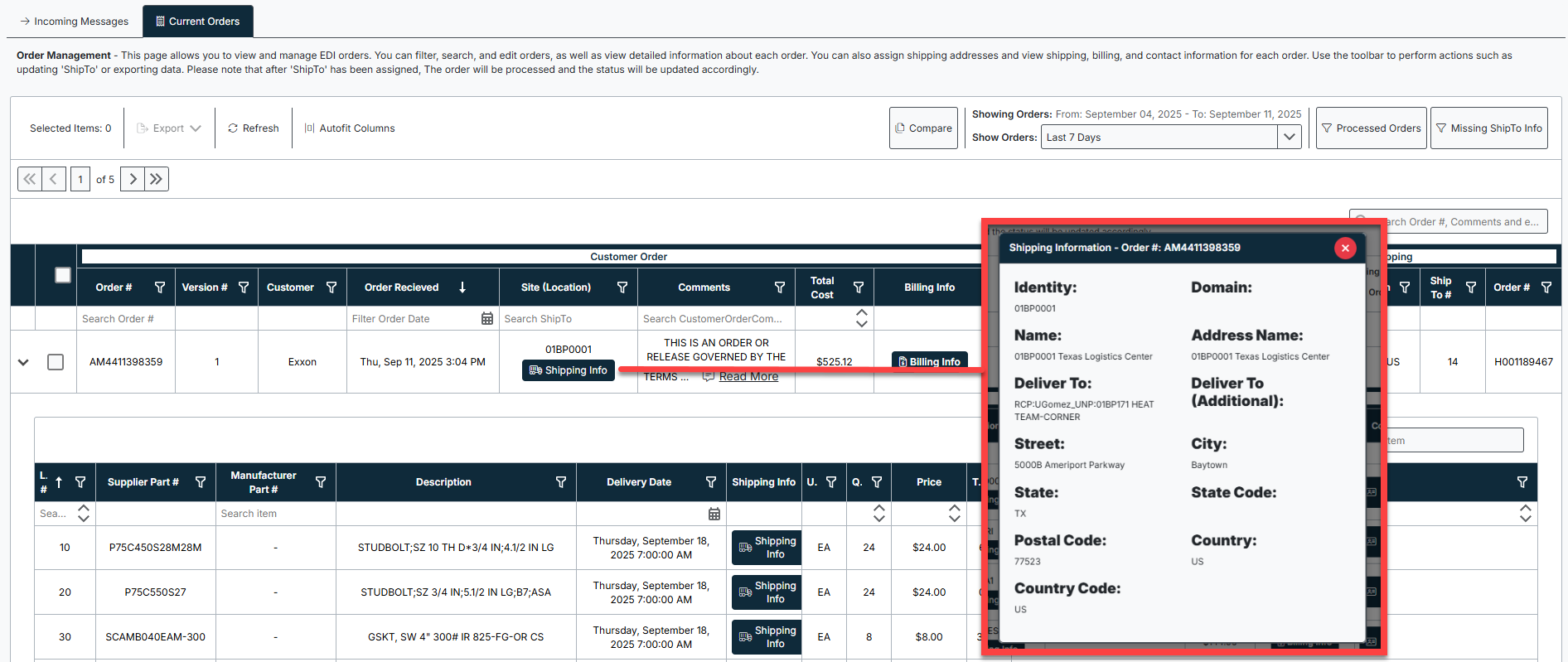The height and width of the screenshot is (662, 1568).
Task: Check the box for order AM4411398359
Action: coord(56,362)
